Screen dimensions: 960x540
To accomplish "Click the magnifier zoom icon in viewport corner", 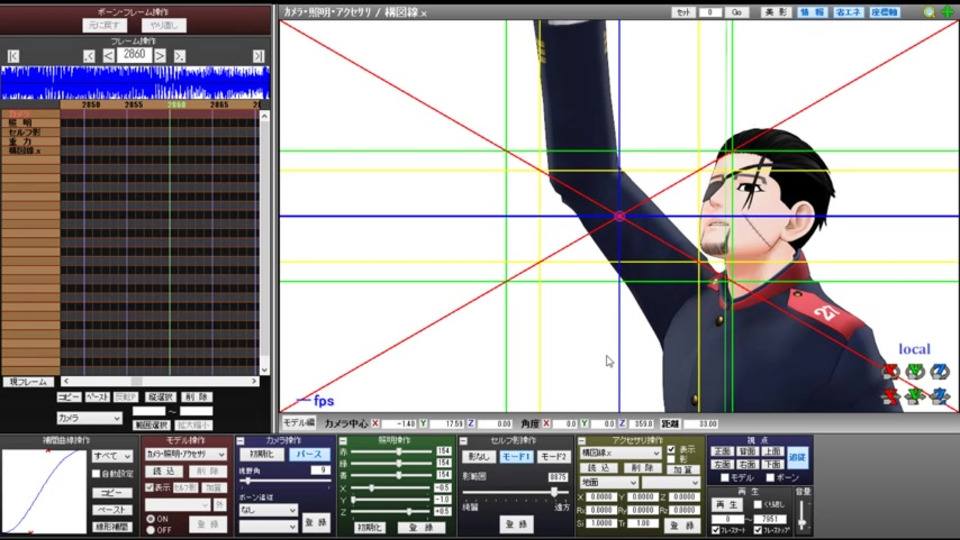I will (x=929, y=12).
